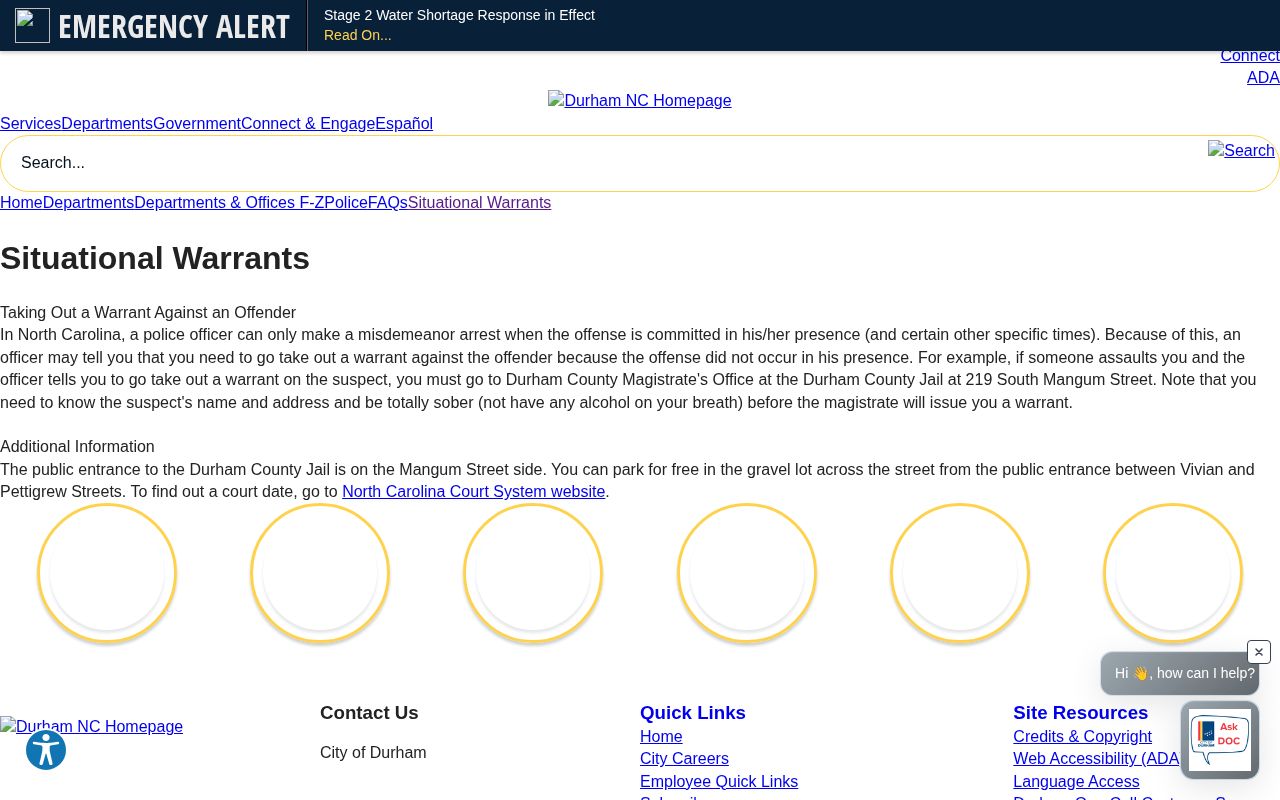Select the third circular quick-action button
The width and height of the screenshot is (1280, 800).
coord(533,573)
